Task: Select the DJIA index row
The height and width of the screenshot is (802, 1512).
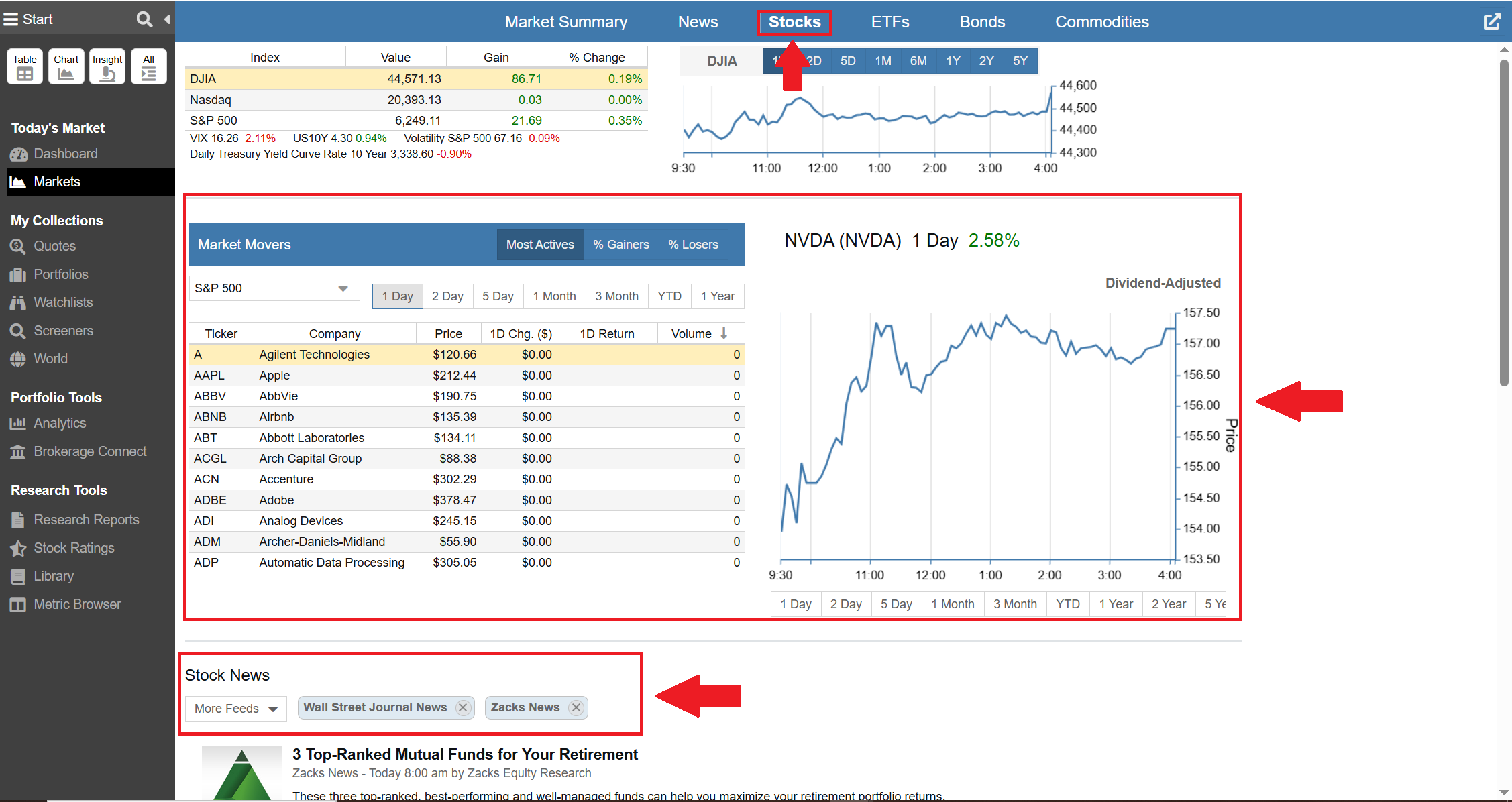Action: [416, 79]
